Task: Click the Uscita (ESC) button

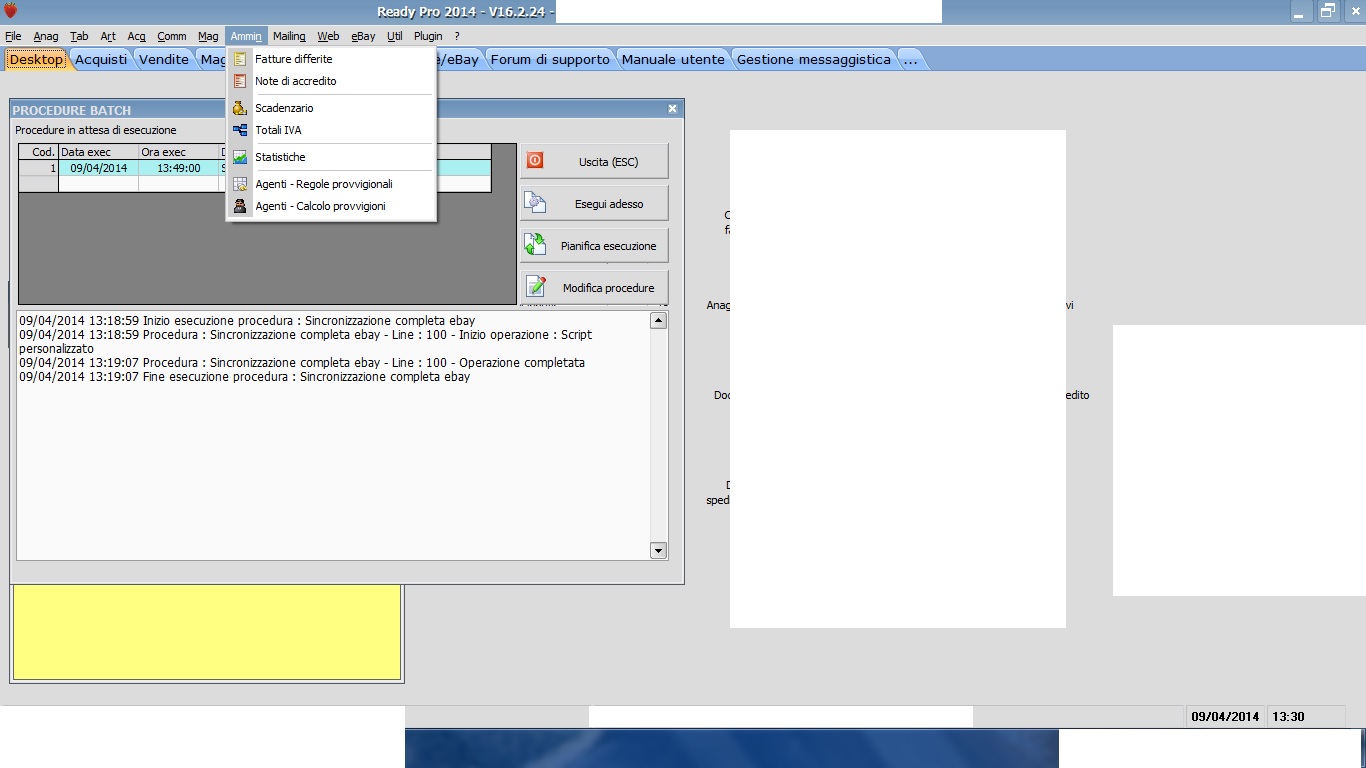Action: point(594,161)
